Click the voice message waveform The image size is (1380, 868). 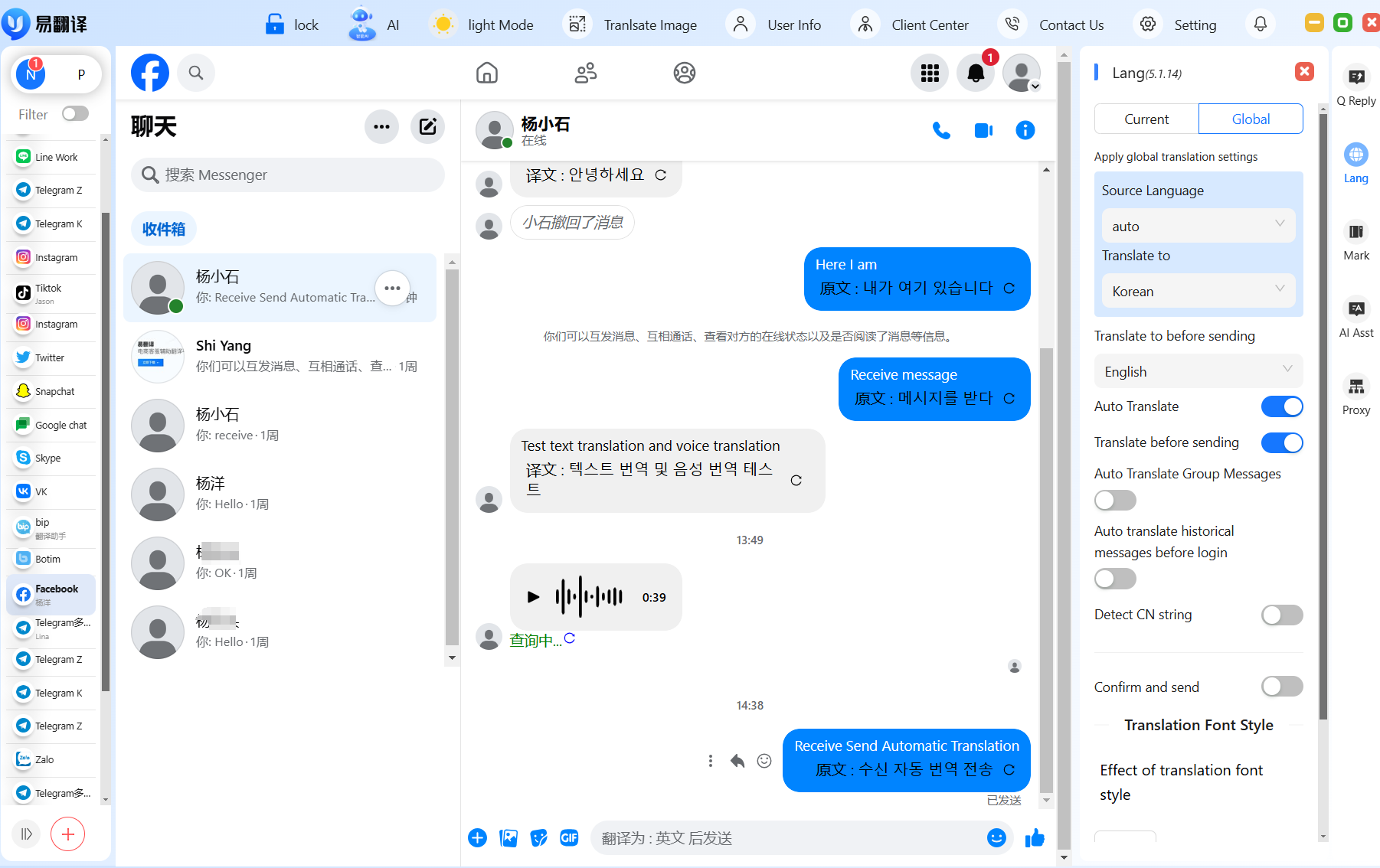point(589,596)
